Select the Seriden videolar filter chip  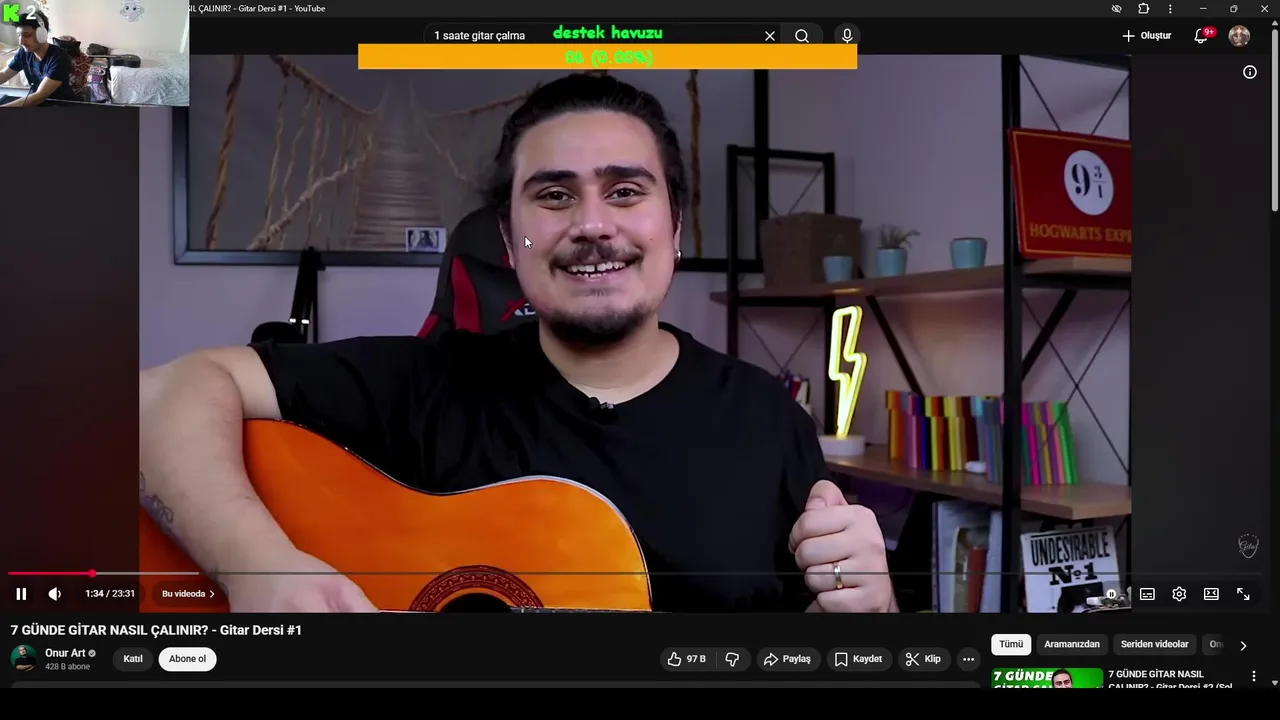point(1154,645)
